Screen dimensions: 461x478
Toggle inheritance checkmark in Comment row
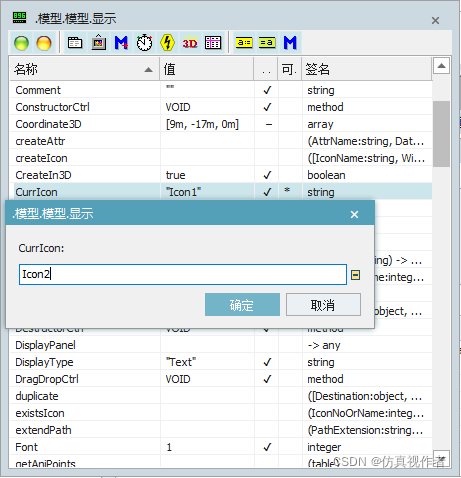tap(267, 90)
